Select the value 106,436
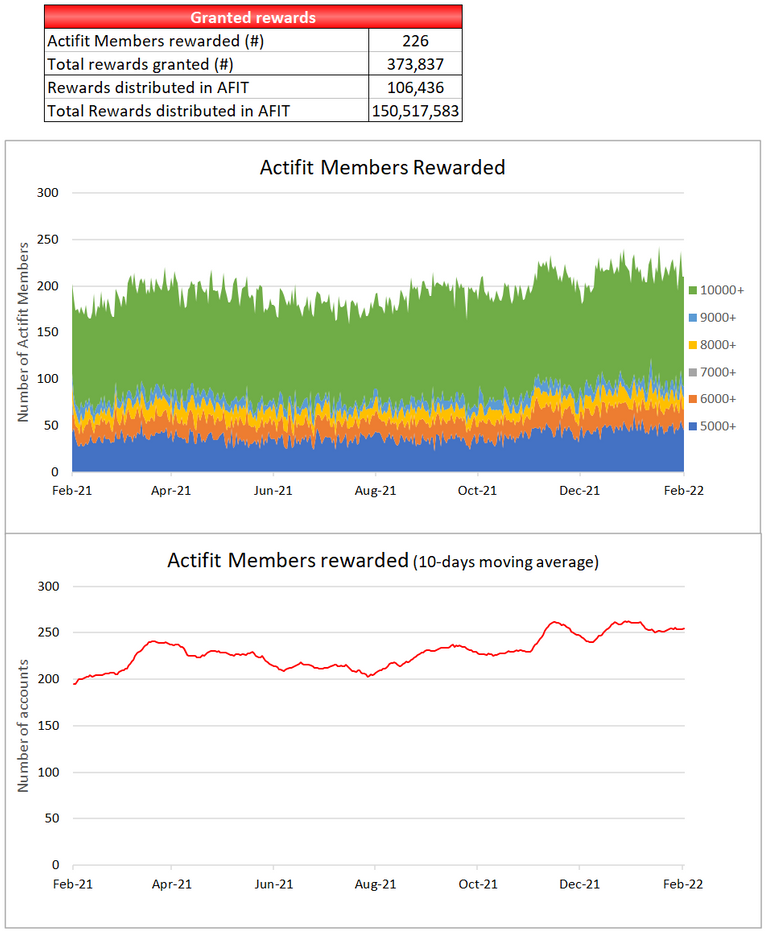This screenshot has height=939, width=768. pyautogui.click(x=415, y=87)
